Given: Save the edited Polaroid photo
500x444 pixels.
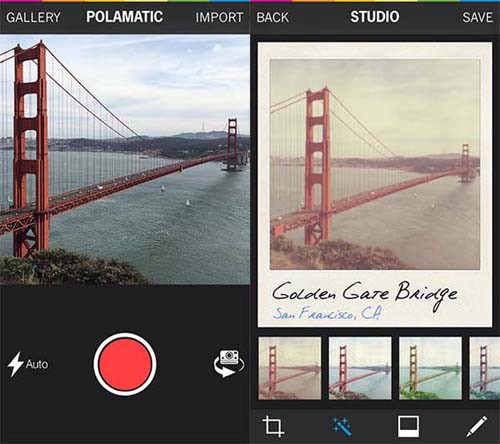Looking at the screenshot, I should [477, 17].
